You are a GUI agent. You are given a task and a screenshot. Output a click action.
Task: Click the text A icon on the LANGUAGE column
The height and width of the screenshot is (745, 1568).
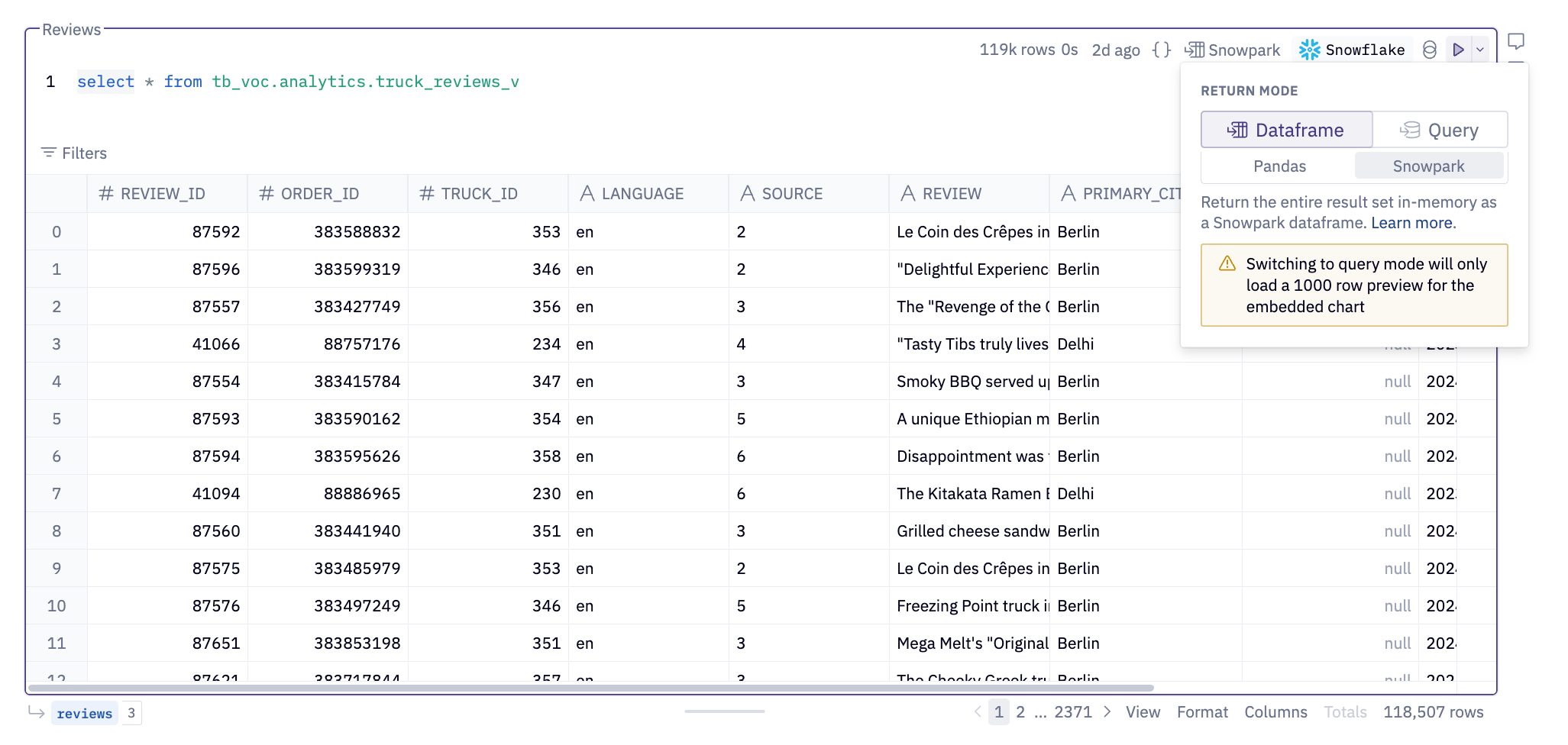coord(587,193)
